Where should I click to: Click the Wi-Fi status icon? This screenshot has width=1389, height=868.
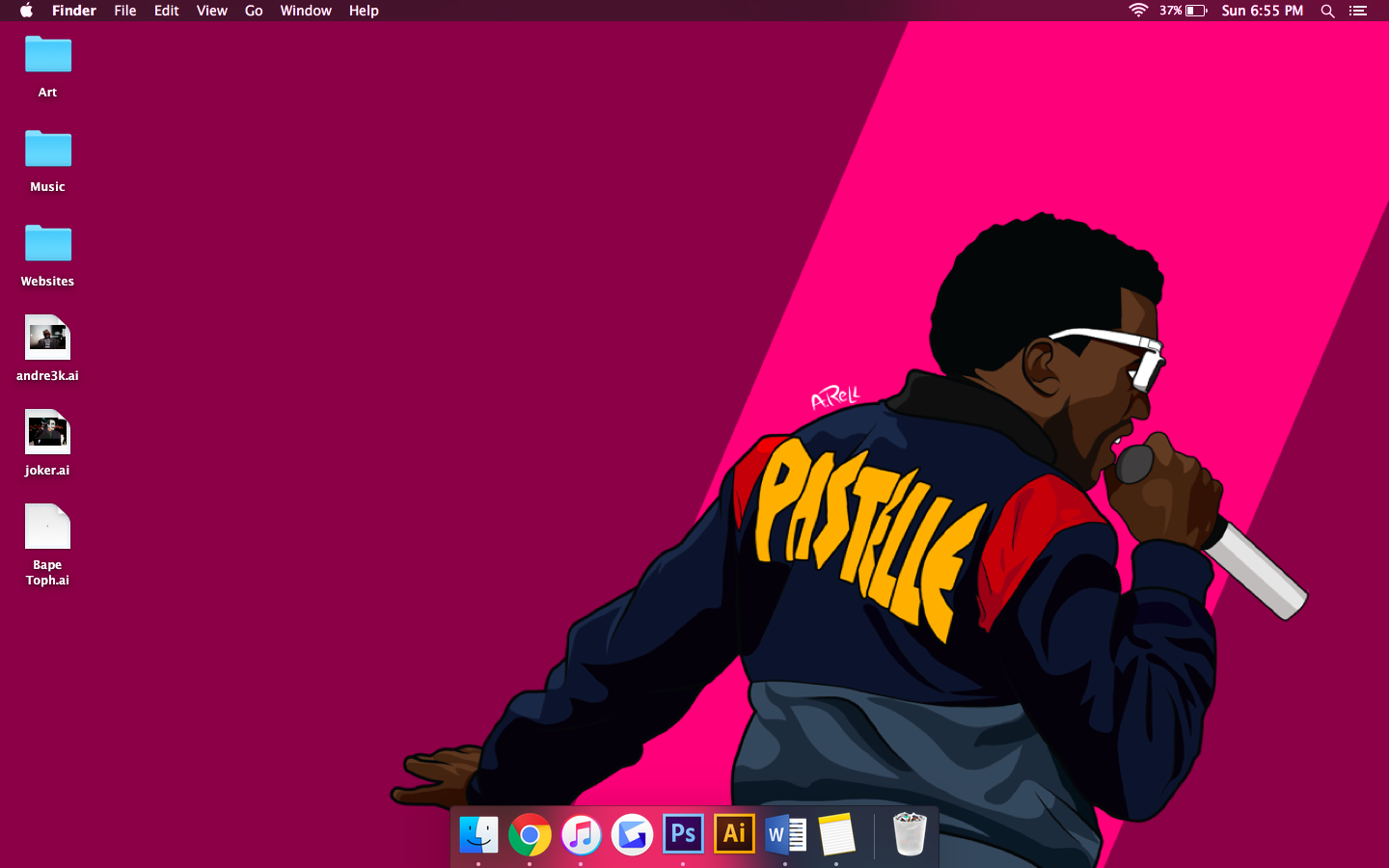(x=1138, y=11)
